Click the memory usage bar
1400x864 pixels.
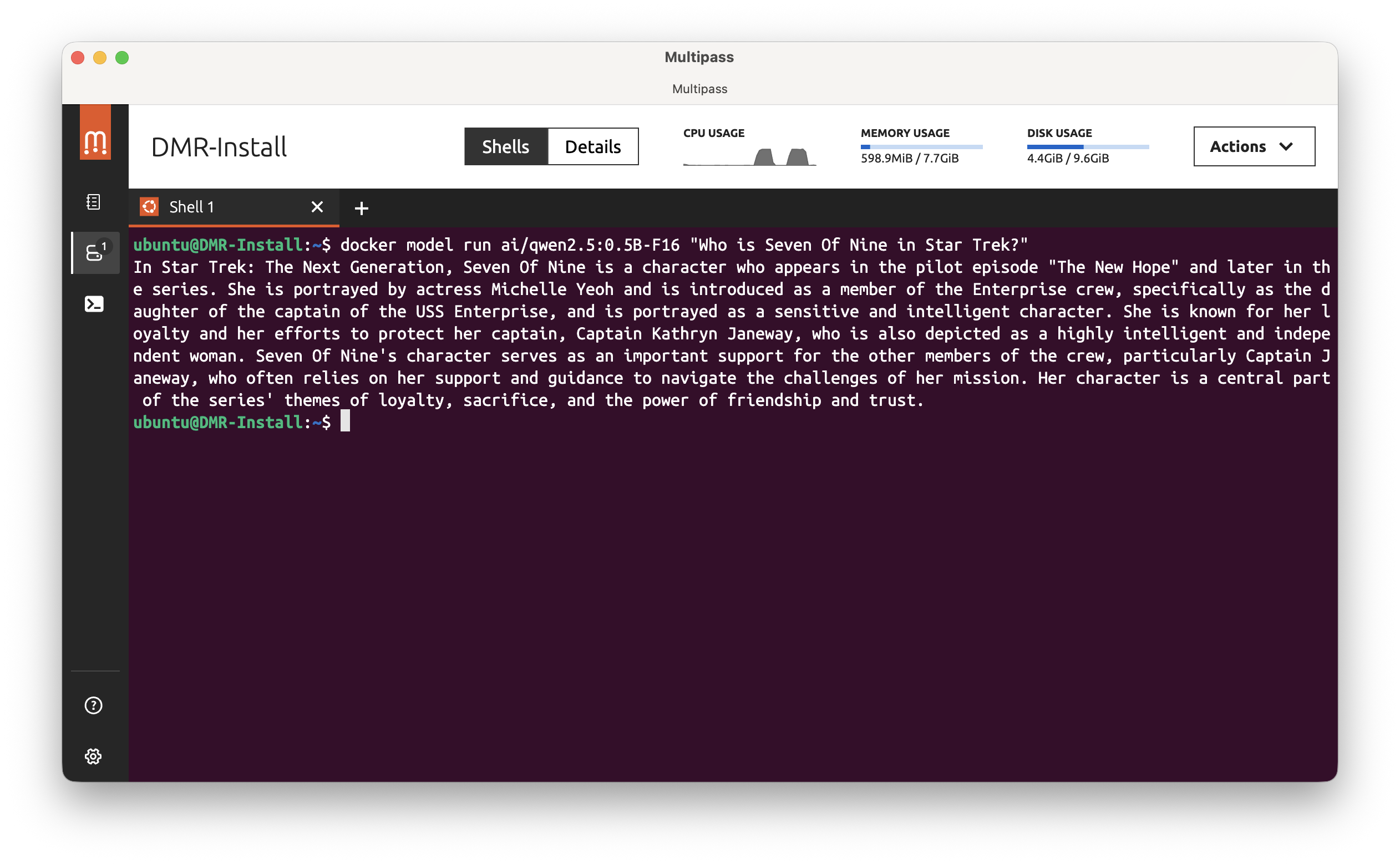coord(921,147)
